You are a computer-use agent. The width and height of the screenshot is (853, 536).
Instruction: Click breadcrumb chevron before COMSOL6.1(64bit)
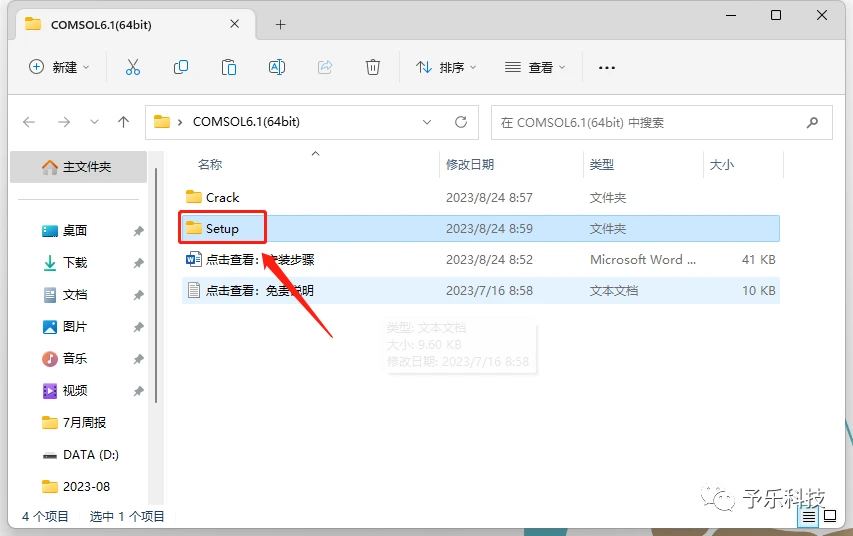click(x=180, y=122)
